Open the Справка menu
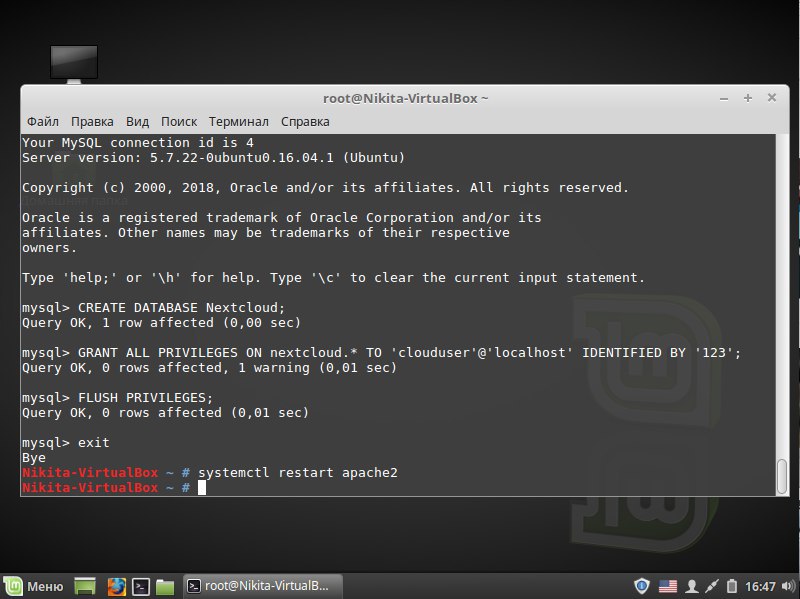 click(305, 122)
